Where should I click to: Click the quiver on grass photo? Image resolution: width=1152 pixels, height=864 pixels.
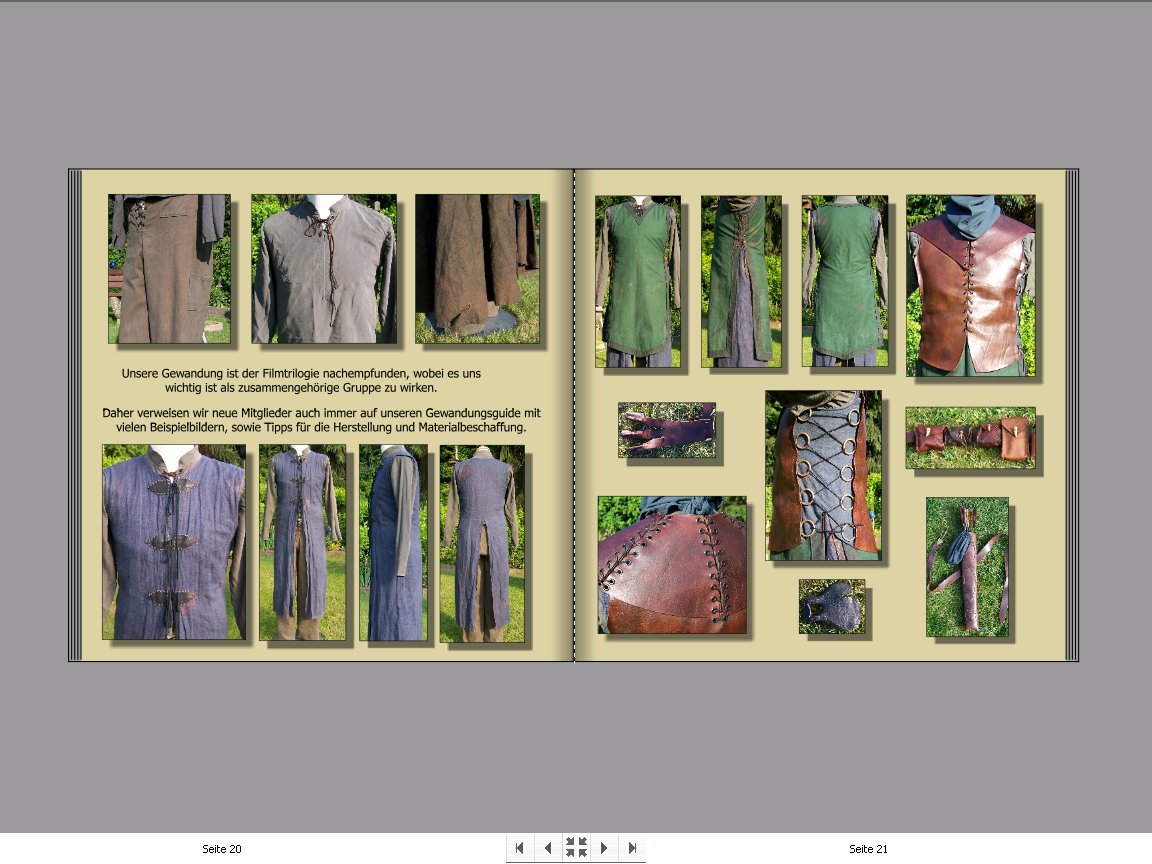pos(966,566)
